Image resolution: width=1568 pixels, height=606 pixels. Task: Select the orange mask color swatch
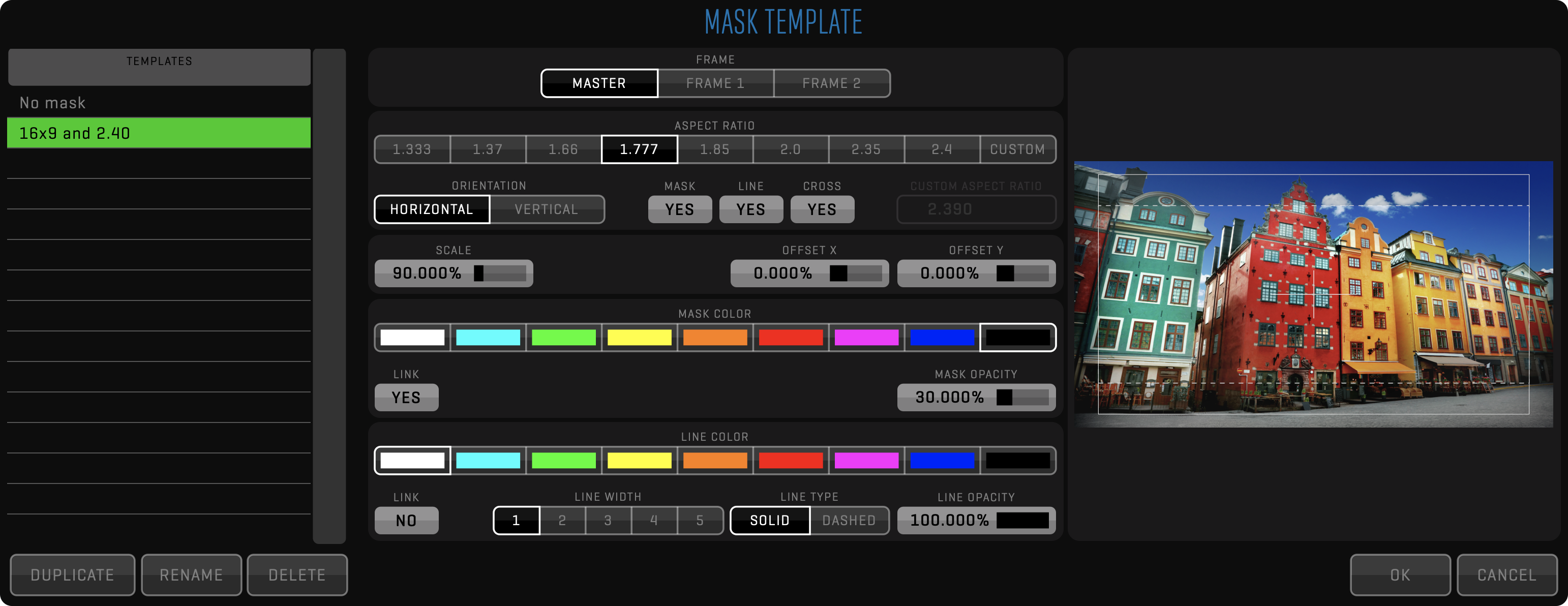coord(715,337)
